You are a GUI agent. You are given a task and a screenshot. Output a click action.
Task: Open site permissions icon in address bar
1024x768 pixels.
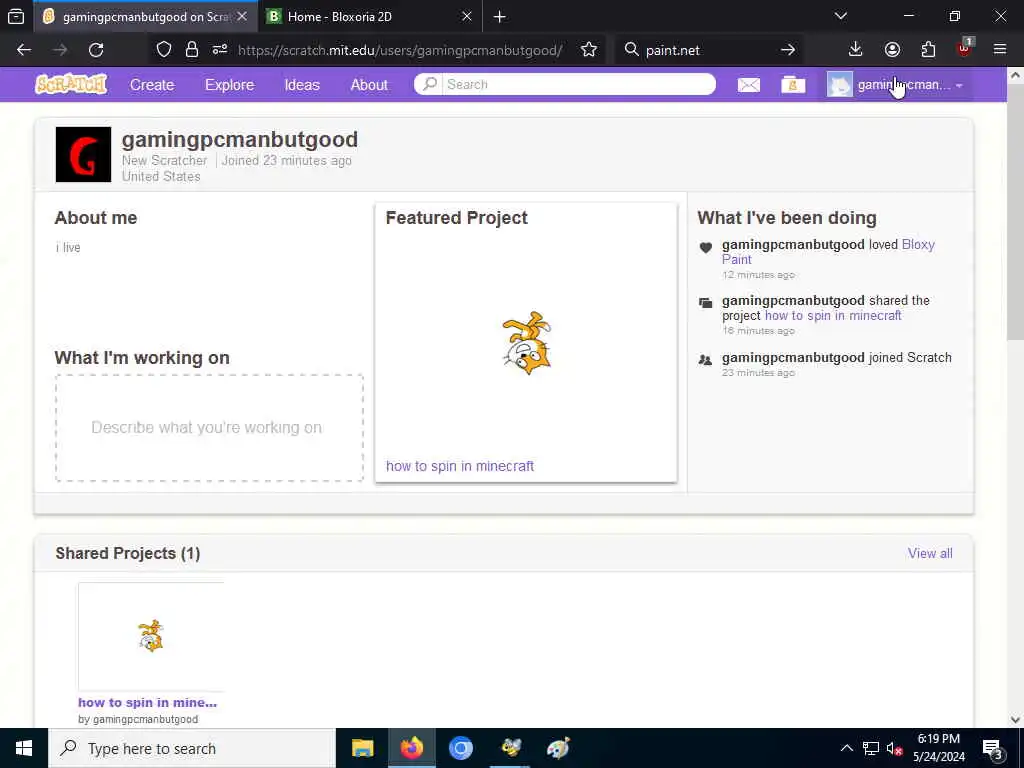click(219, 50)
